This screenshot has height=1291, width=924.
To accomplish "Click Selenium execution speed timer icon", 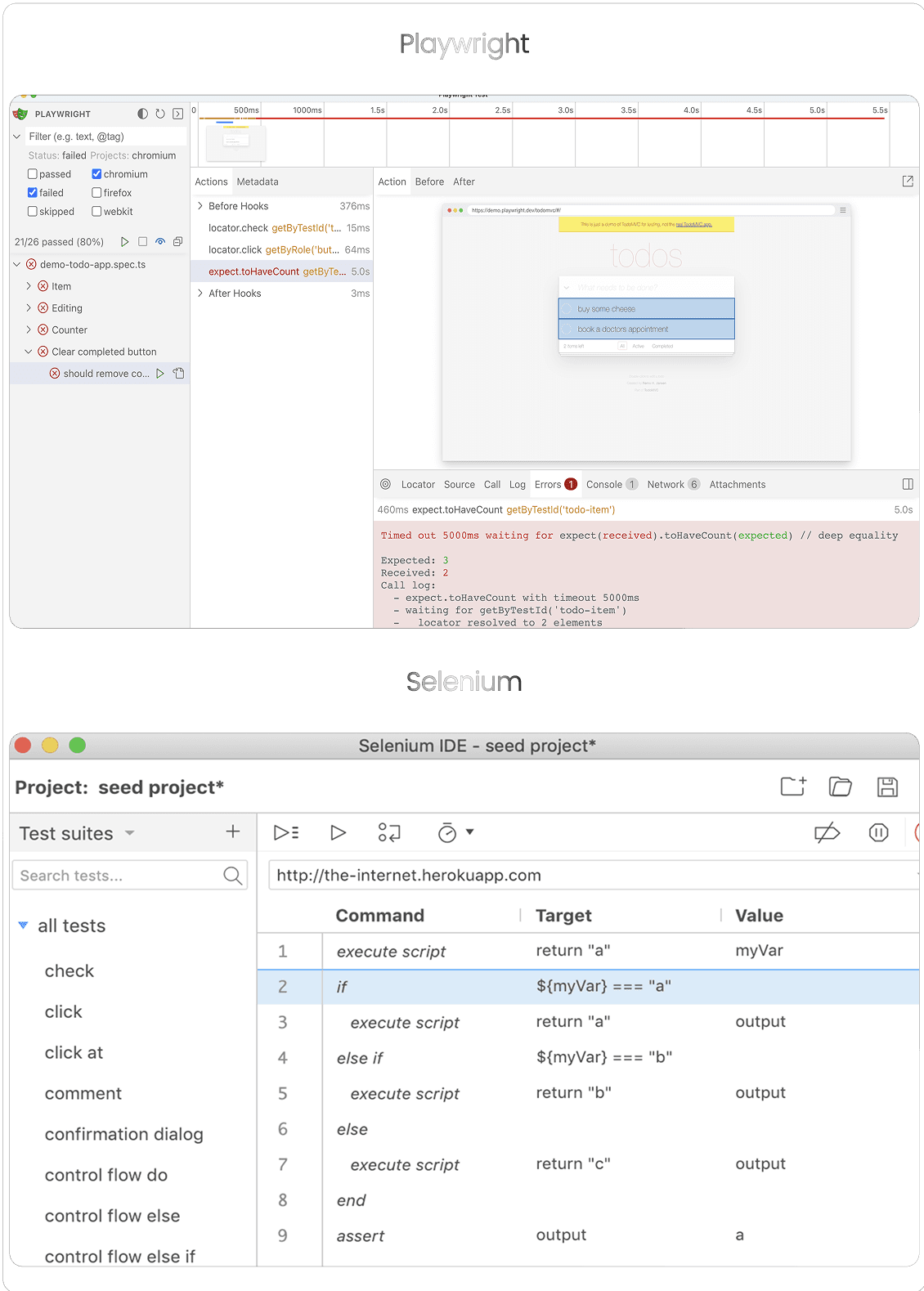I will click(447, 832).
